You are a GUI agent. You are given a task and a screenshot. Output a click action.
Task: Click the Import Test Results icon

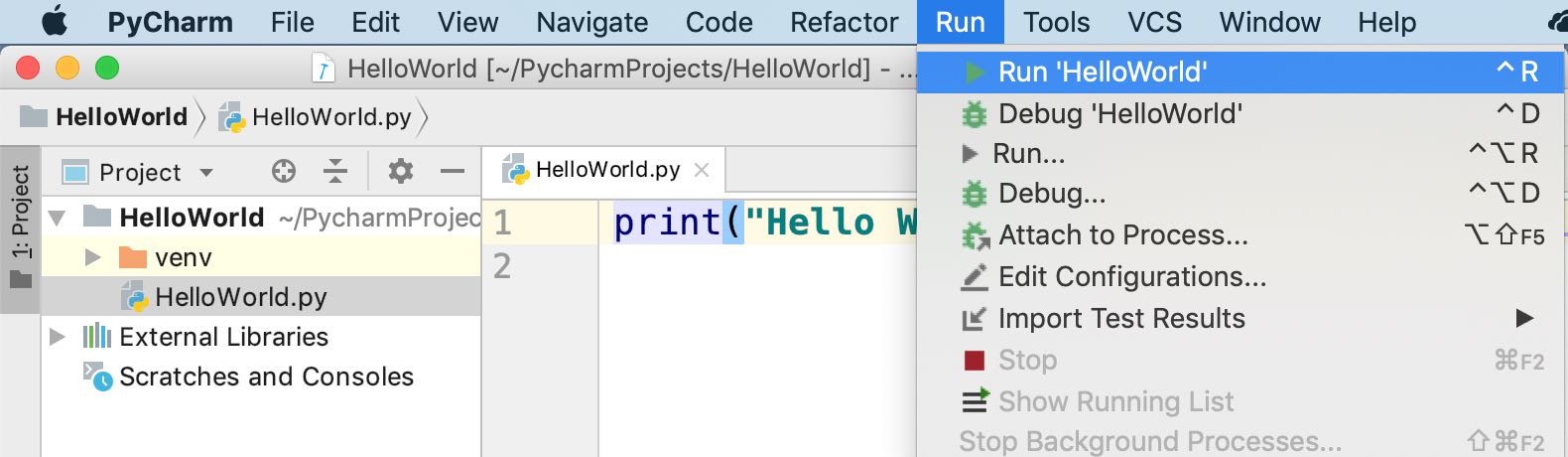(x=975, y=319)
